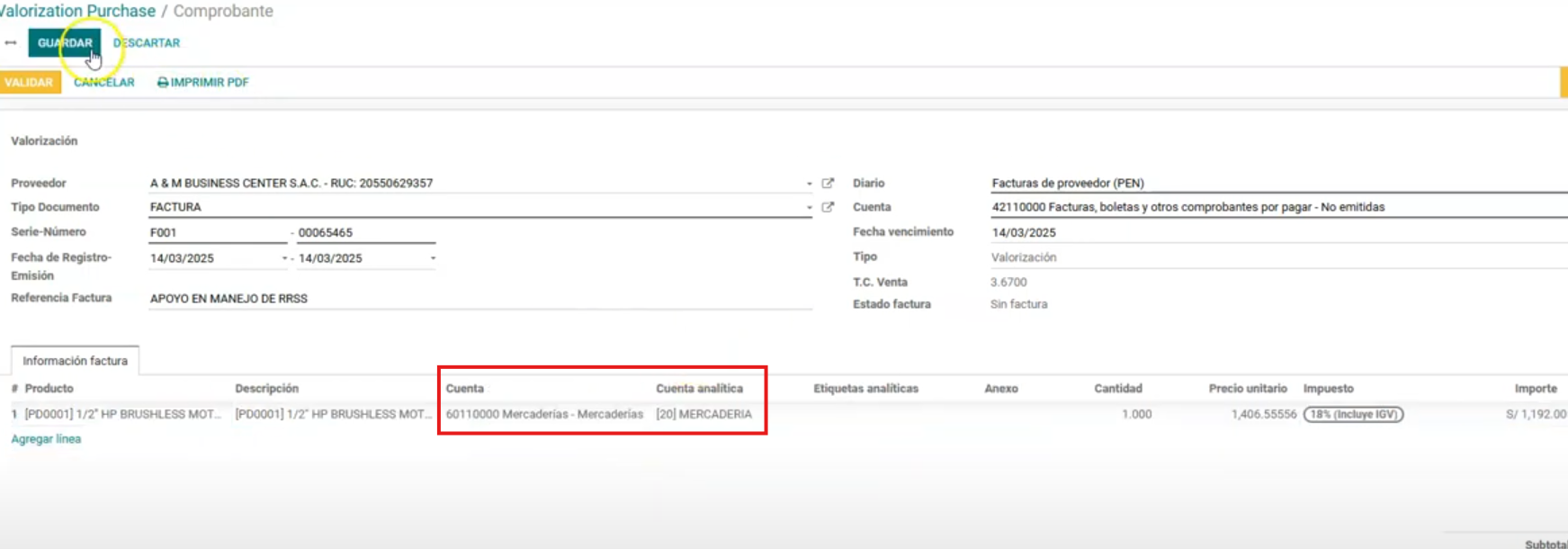Viewport: 1568px width, 549px height.
Task: Switch to the Información factura tab
Action: 75,361
